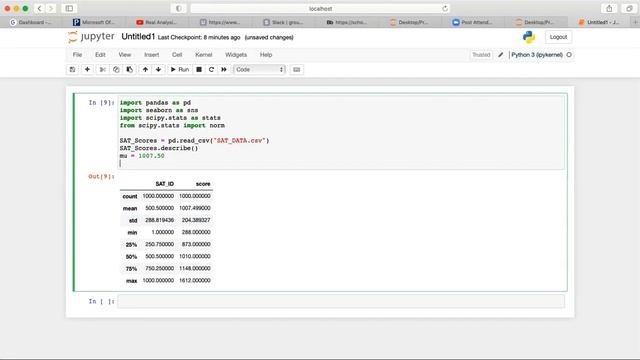Click the score column header
Viewport: 640px width, 360px height.
click(203, 184)
